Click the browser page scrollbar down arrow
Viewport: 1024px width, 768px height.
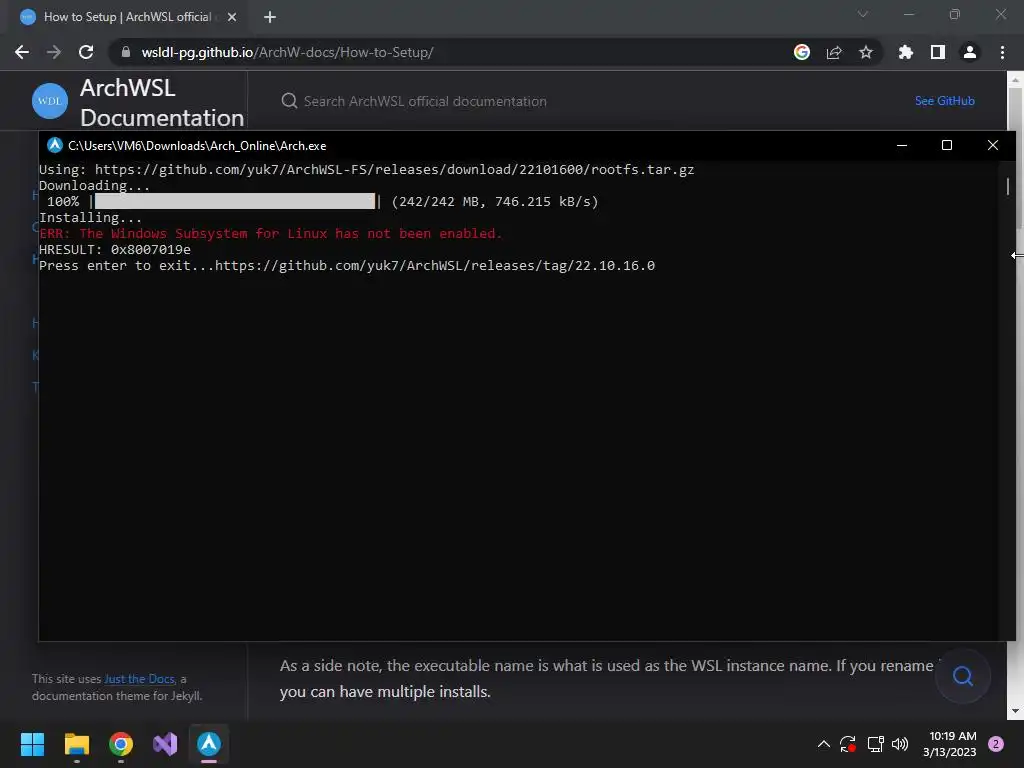point(1015,711)
